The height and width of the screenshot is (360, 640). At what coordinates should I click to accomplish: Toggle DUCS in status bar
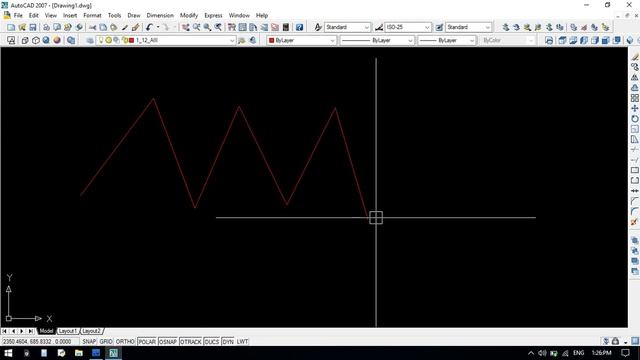tap(211, 342)
